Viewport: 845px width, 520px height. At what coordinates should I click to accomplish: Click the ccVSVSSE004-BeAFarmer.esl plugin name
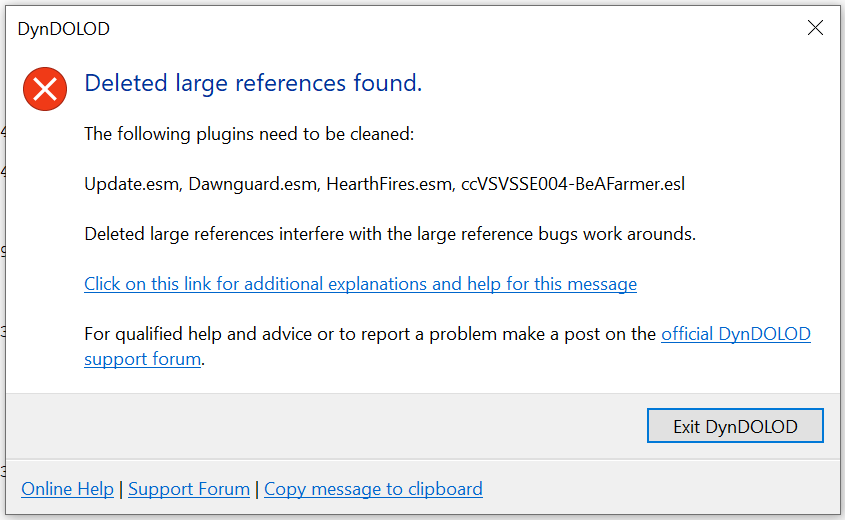[573, 184]
